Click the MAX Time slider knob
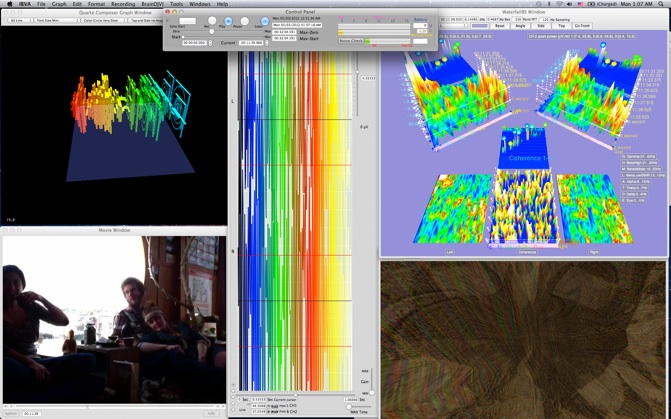671x419 pixels. [349, 407]
